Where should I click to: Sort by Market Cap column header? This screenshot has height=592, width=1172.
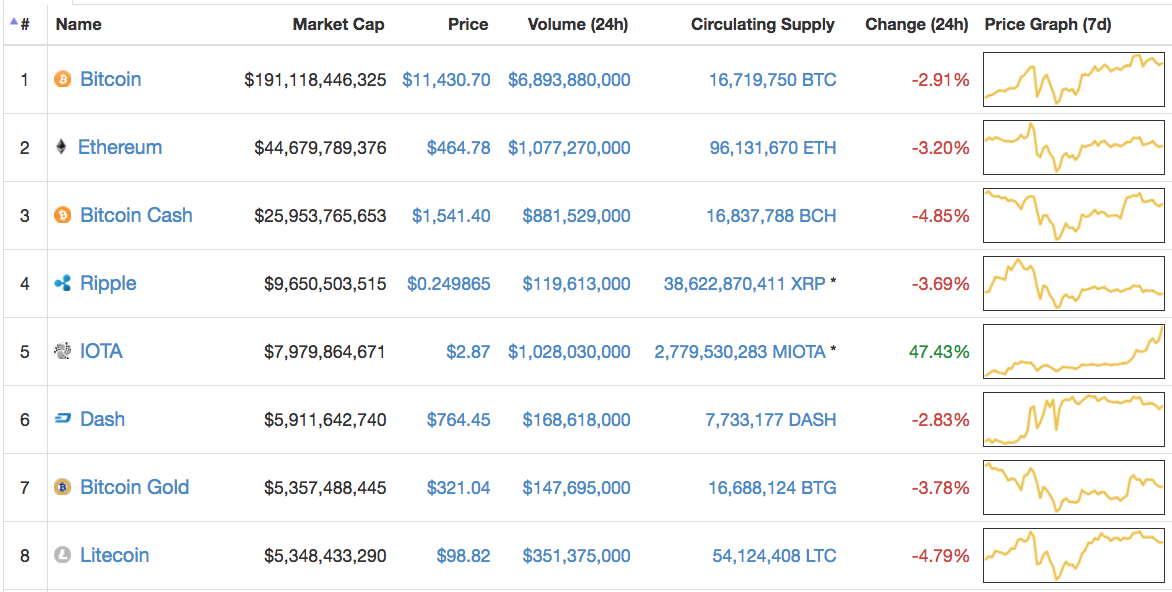click(x=338, y=24)
